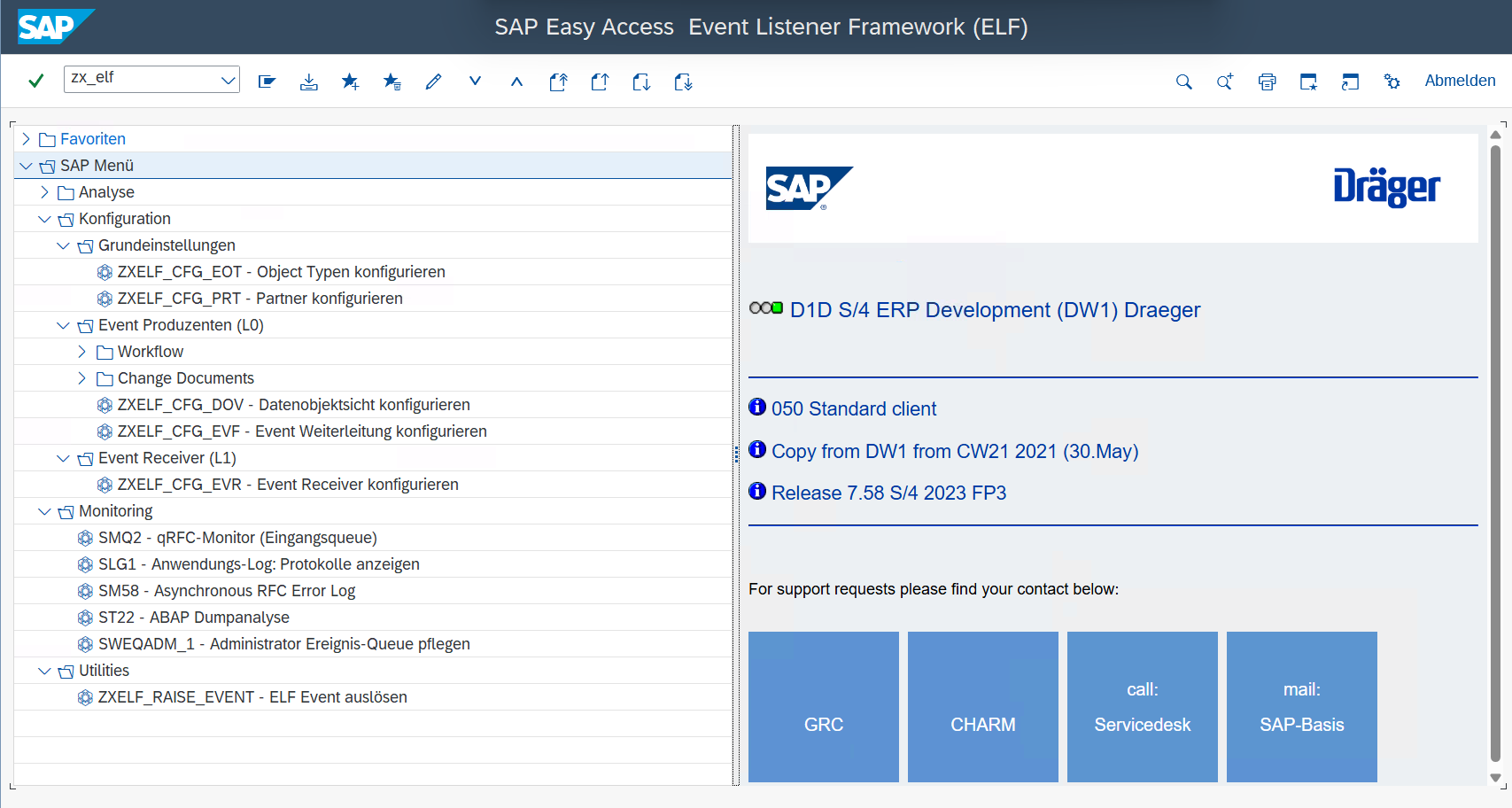
Task: Open ZXELF_CFG_EOT Object Typen konfigurieren
Action: (281, 272)
